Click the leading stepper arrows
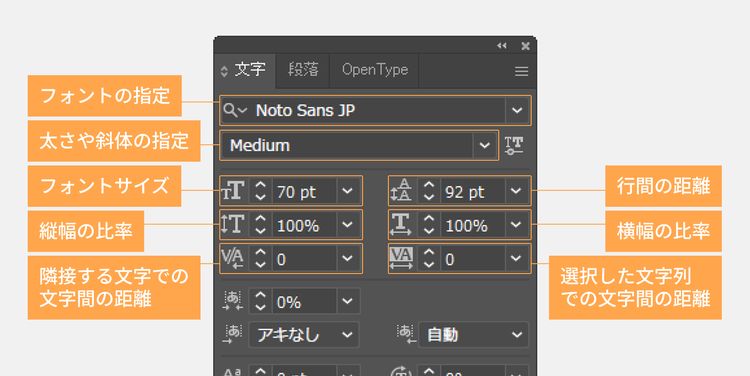The image size is (750, 376). point(429,191)
